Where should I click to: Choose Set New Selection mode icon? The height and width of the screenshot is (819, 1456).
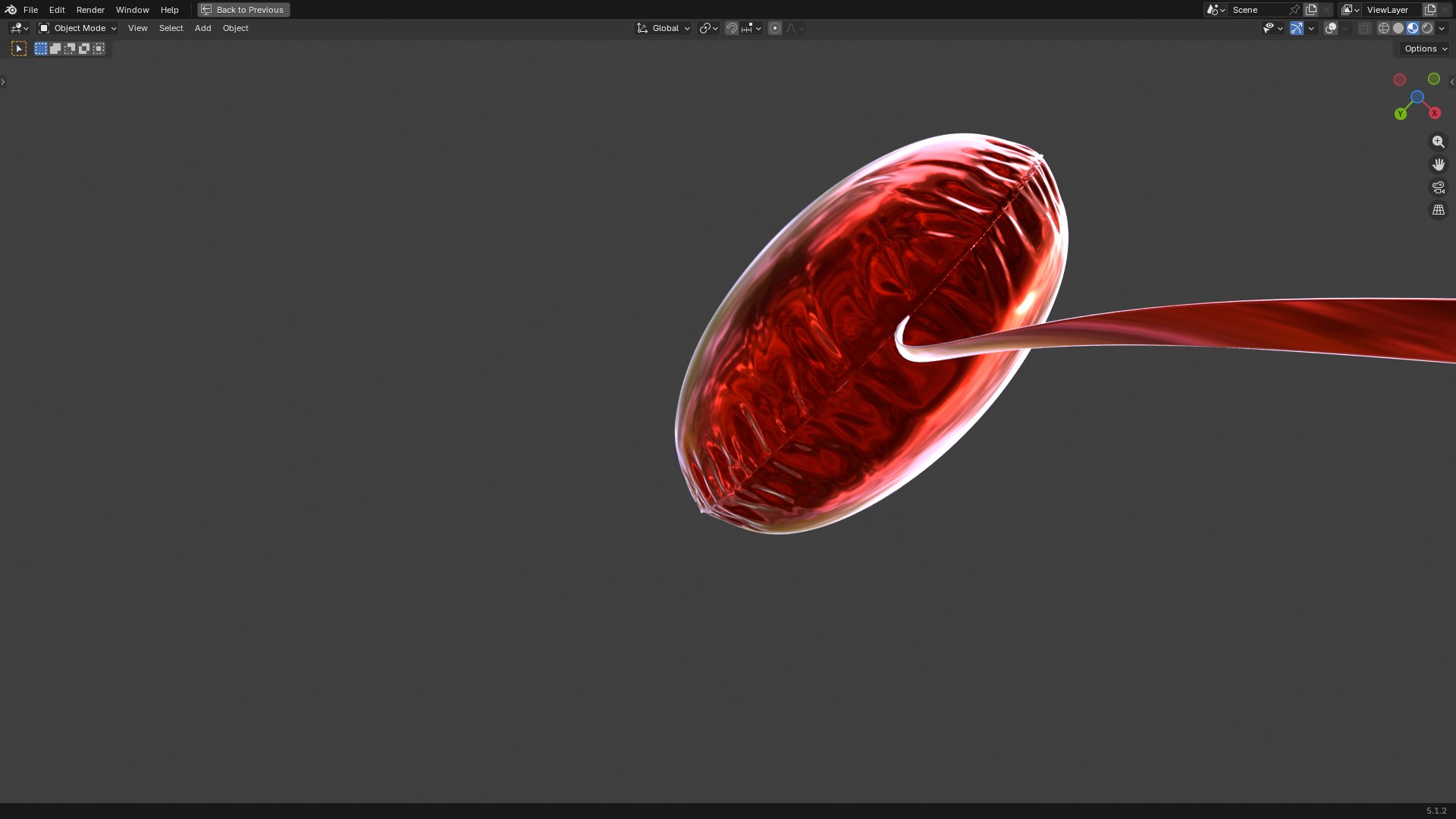coord(41,49)
